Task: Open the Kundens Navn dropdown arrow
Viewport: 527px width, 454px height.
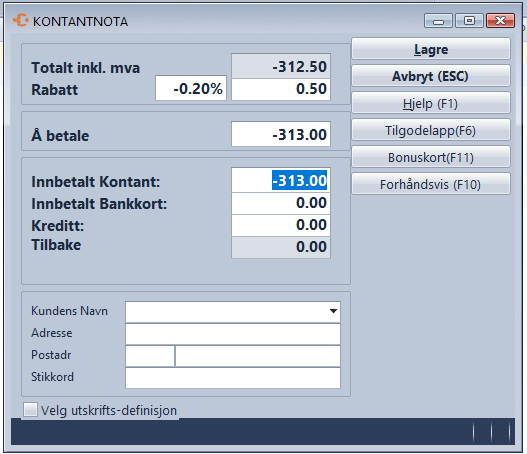Action: pyautogui.click(x=333, y=311)
